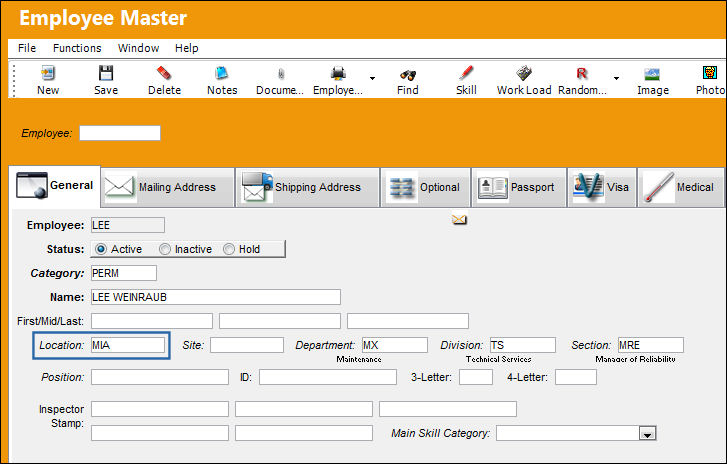Click the last name input field
Viewport: 727px width, 464px height.
point(408,321)
